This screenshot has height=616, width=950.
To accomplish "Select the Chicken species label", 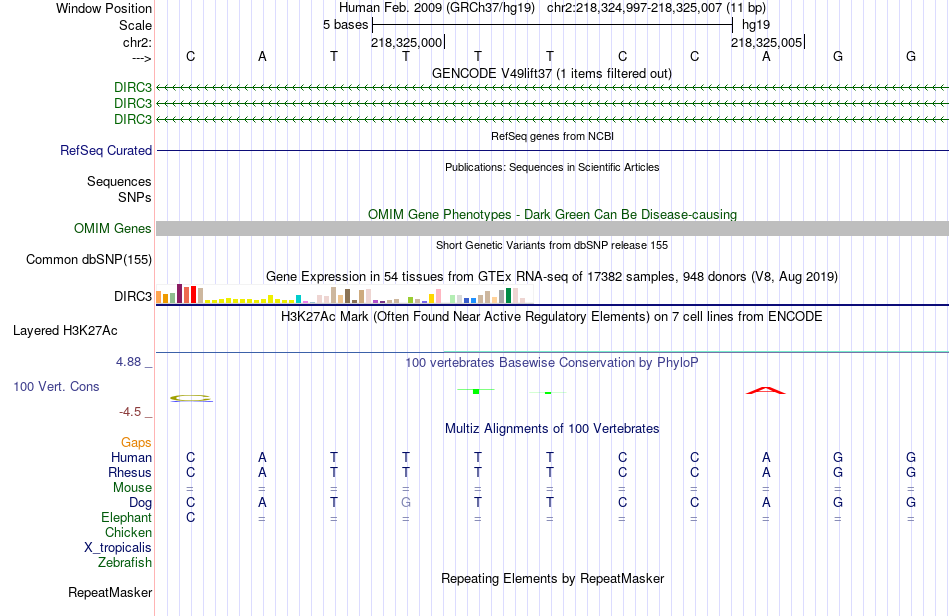I will click(128, 532).
